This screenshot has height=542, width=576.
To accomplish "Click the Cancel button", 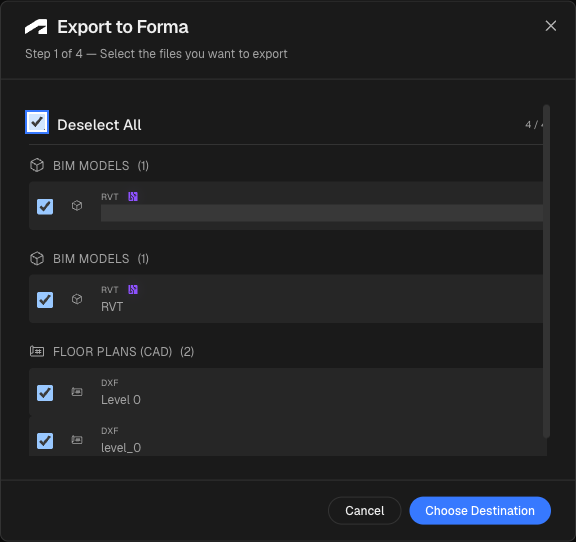I will click(364, 511).
